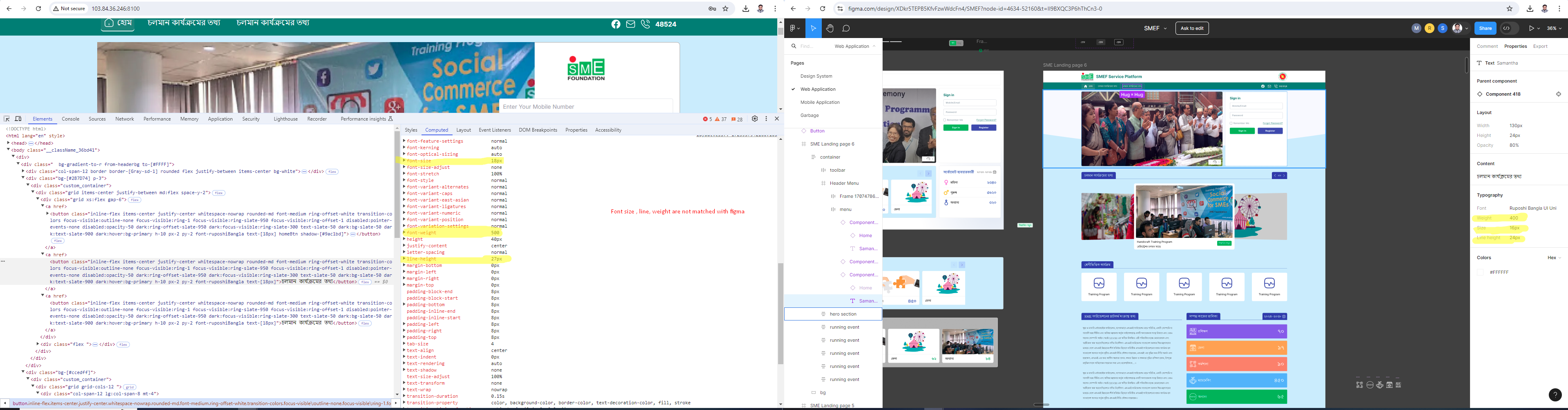Screen dimensions: 1568x410
Task: Open the DevTools three-dot customize menu
Action: tap(766, 119)
